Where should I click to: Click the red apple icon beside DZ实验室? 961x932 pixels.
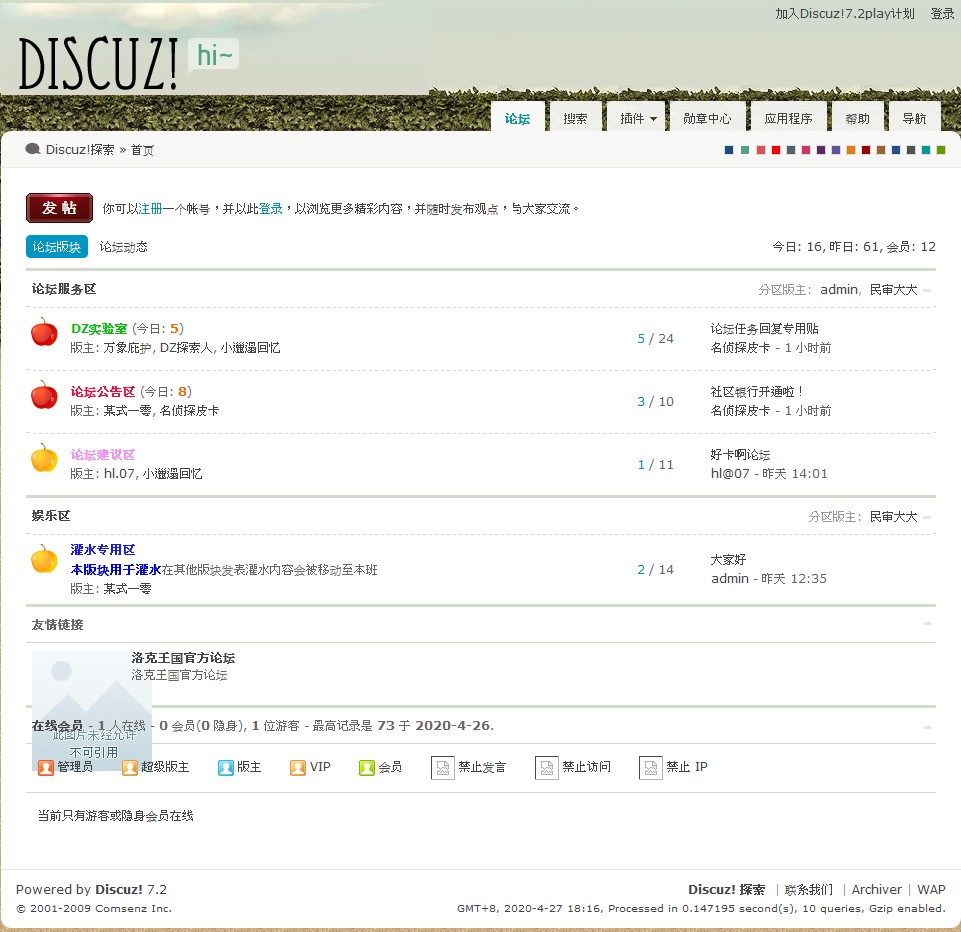(44, 332)
